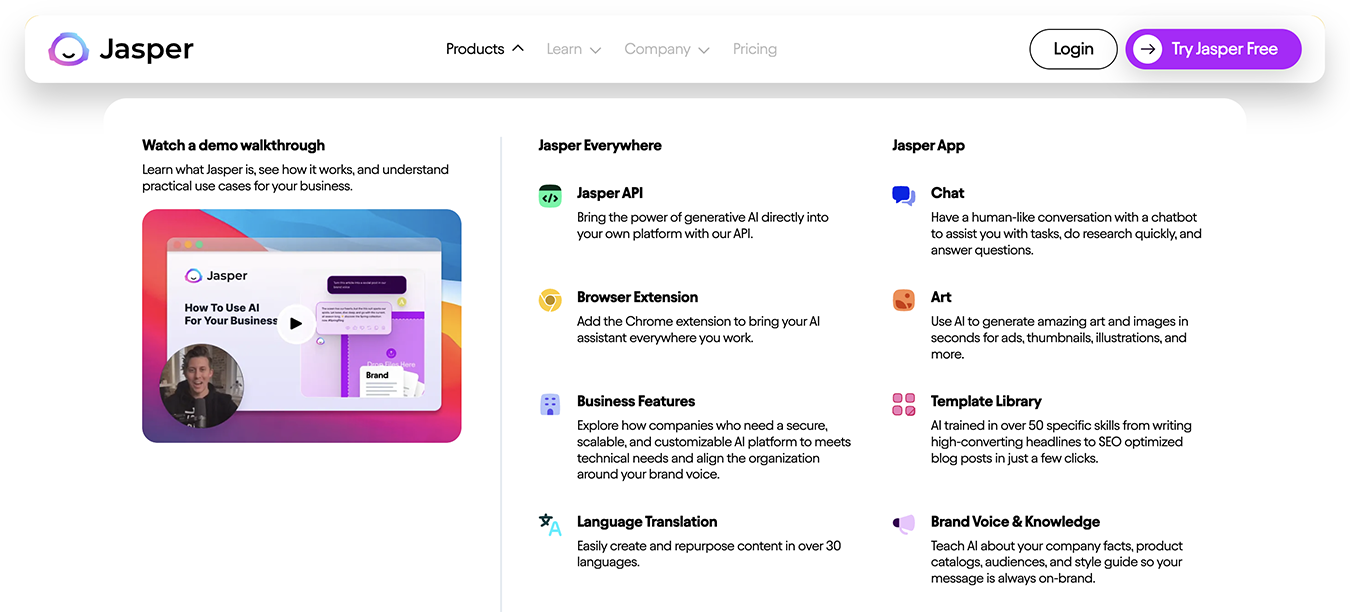This screenshot has width=1350, height=612.
Task: Click the Chat speech bubbles icon
Action: point(903,196)
